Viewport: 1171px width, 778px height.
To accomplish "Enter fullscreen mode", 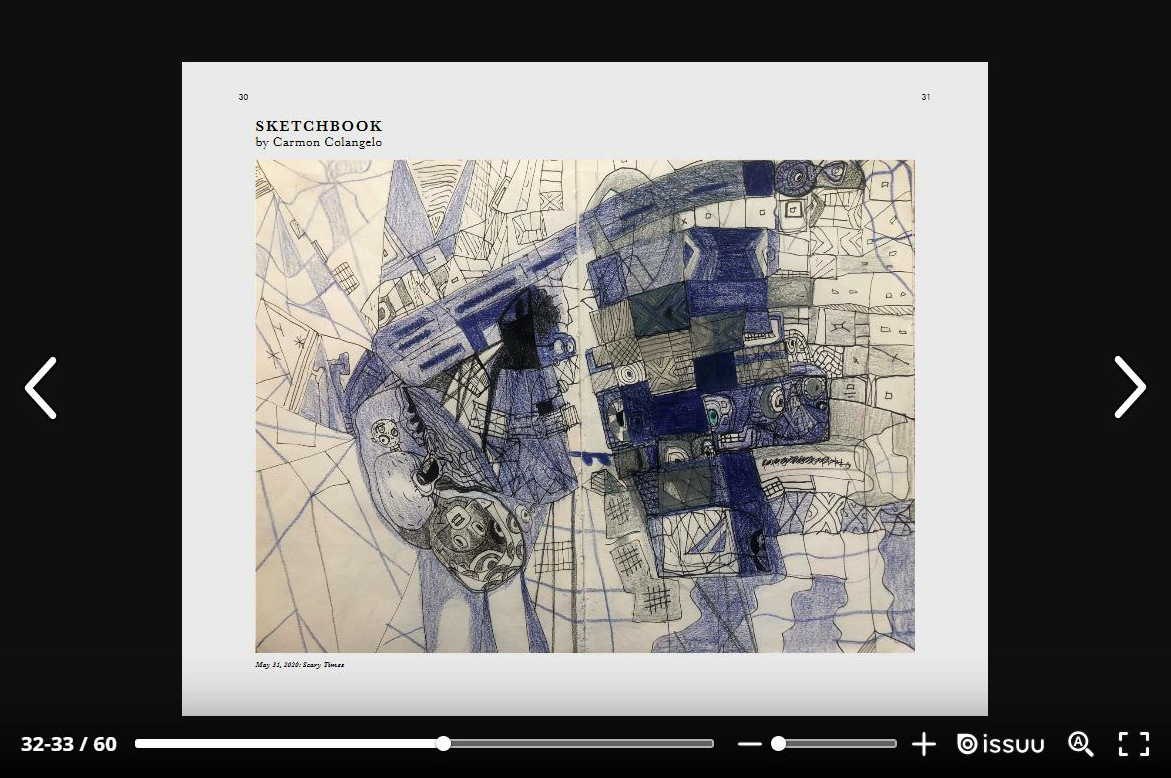I will tap(1133, 744).
